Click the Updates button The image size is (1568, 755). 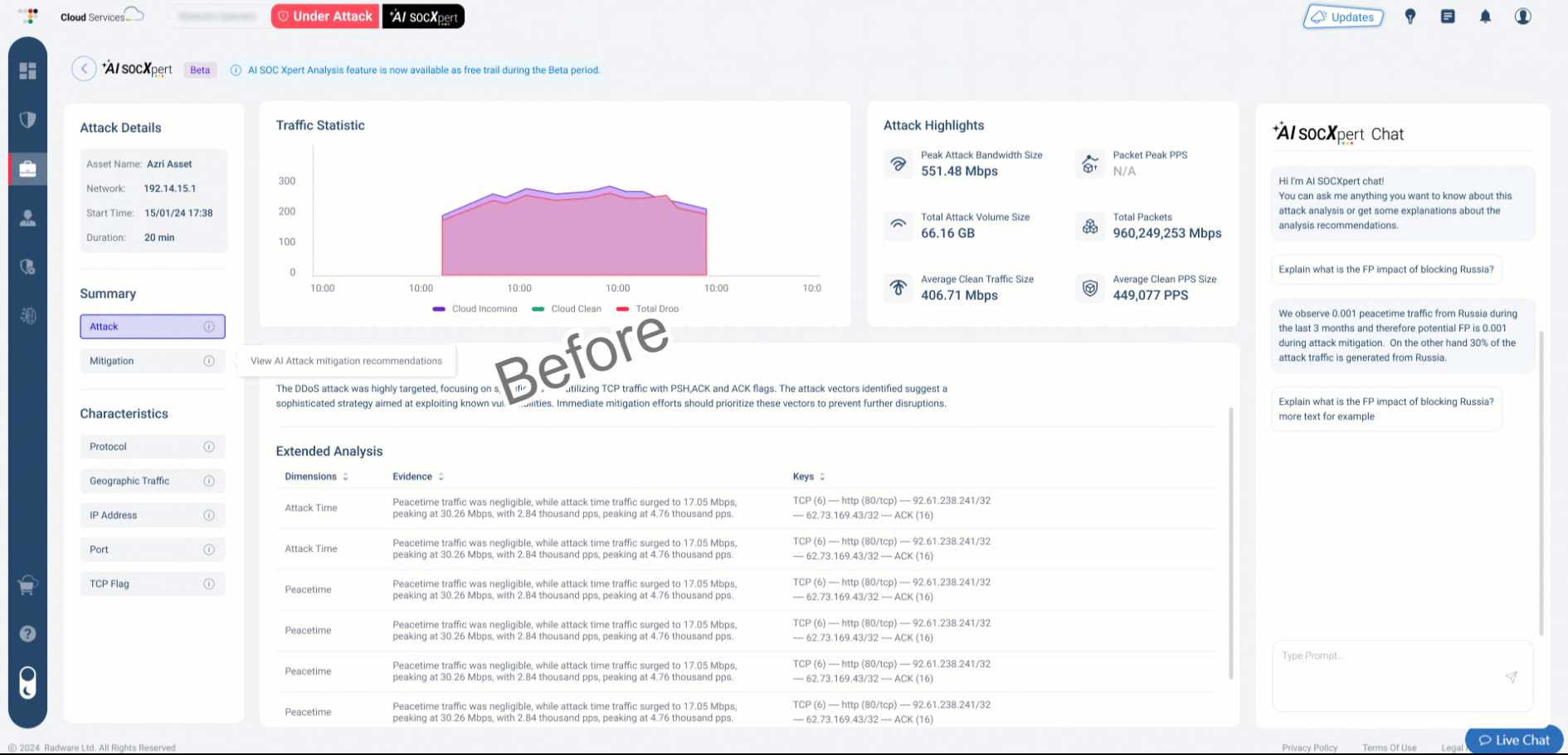pyautogui.click(x=1343, y=17)
